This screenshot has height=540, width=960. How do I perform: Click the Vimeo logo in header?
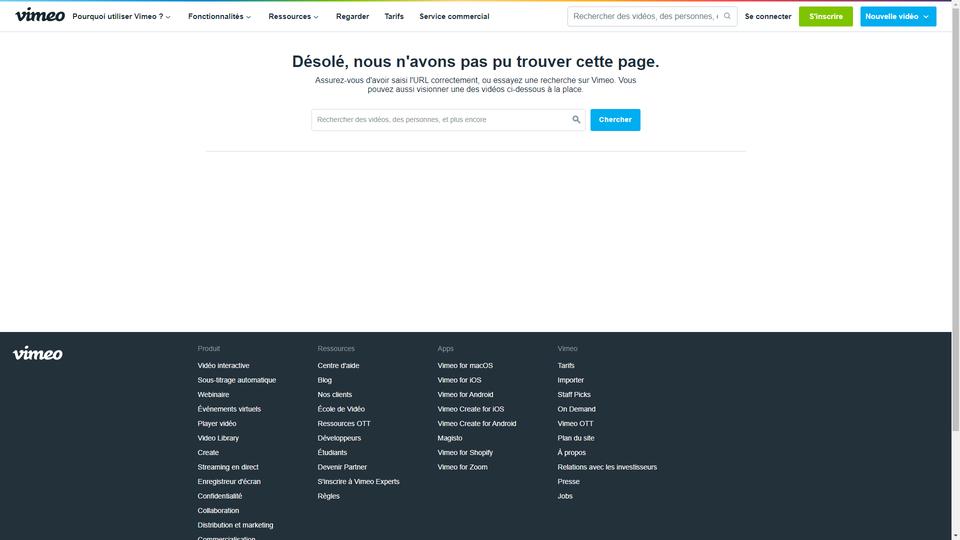[x=40, y=15]
